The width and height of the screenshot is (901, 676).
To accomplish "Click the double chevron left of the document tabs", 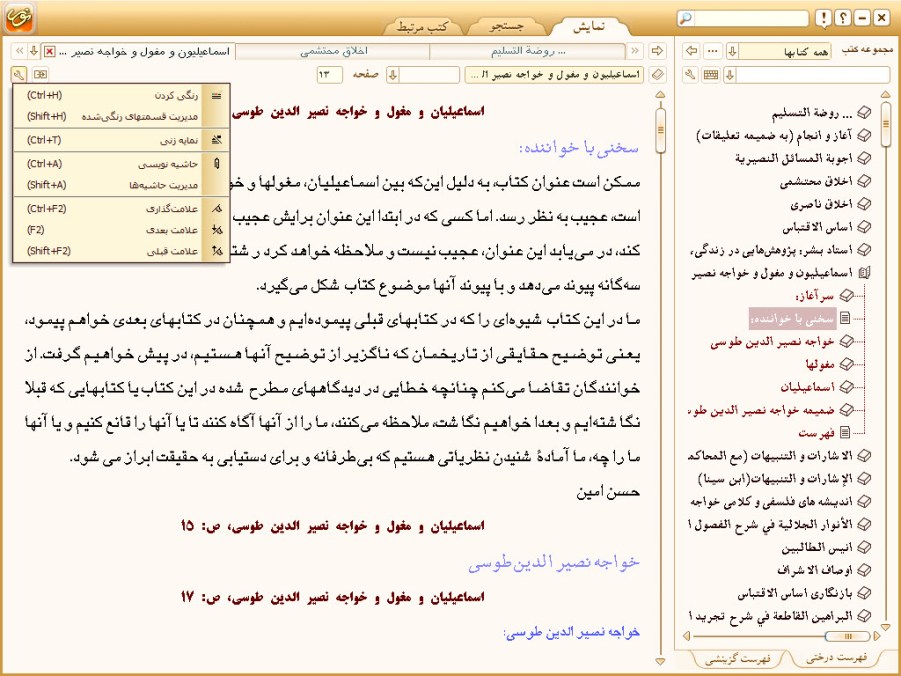I will click(x=19, y=51).
